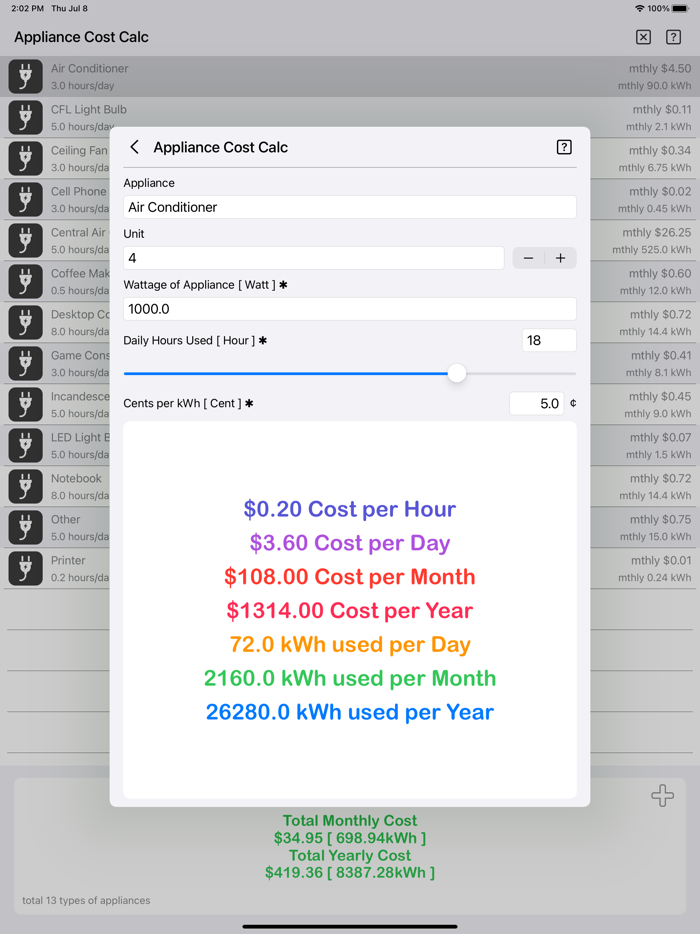Tap the Central Air plug icon

[x=25, y=240]
